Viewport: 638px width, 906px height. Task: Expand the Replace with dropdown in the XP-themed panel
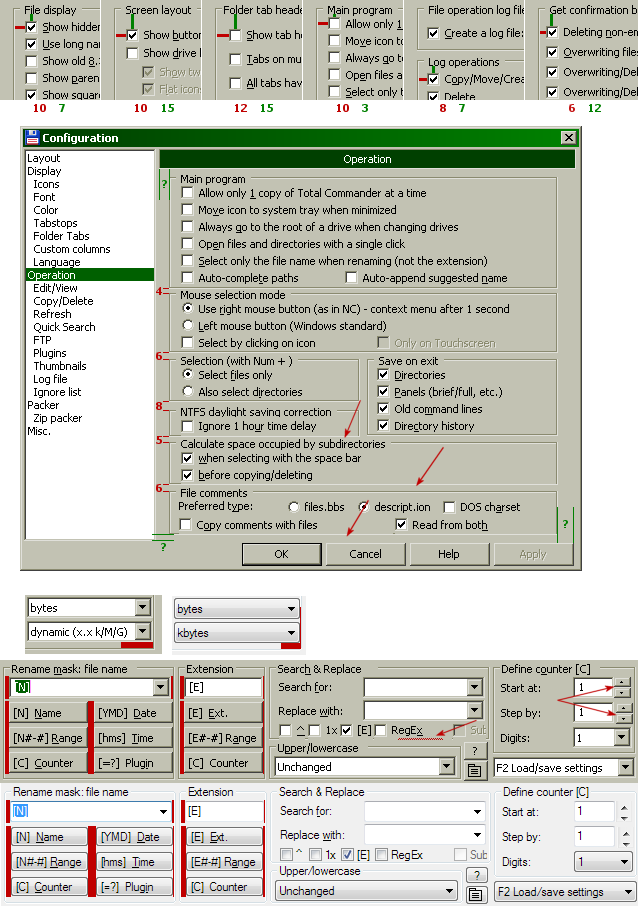[x=477, y=835]
